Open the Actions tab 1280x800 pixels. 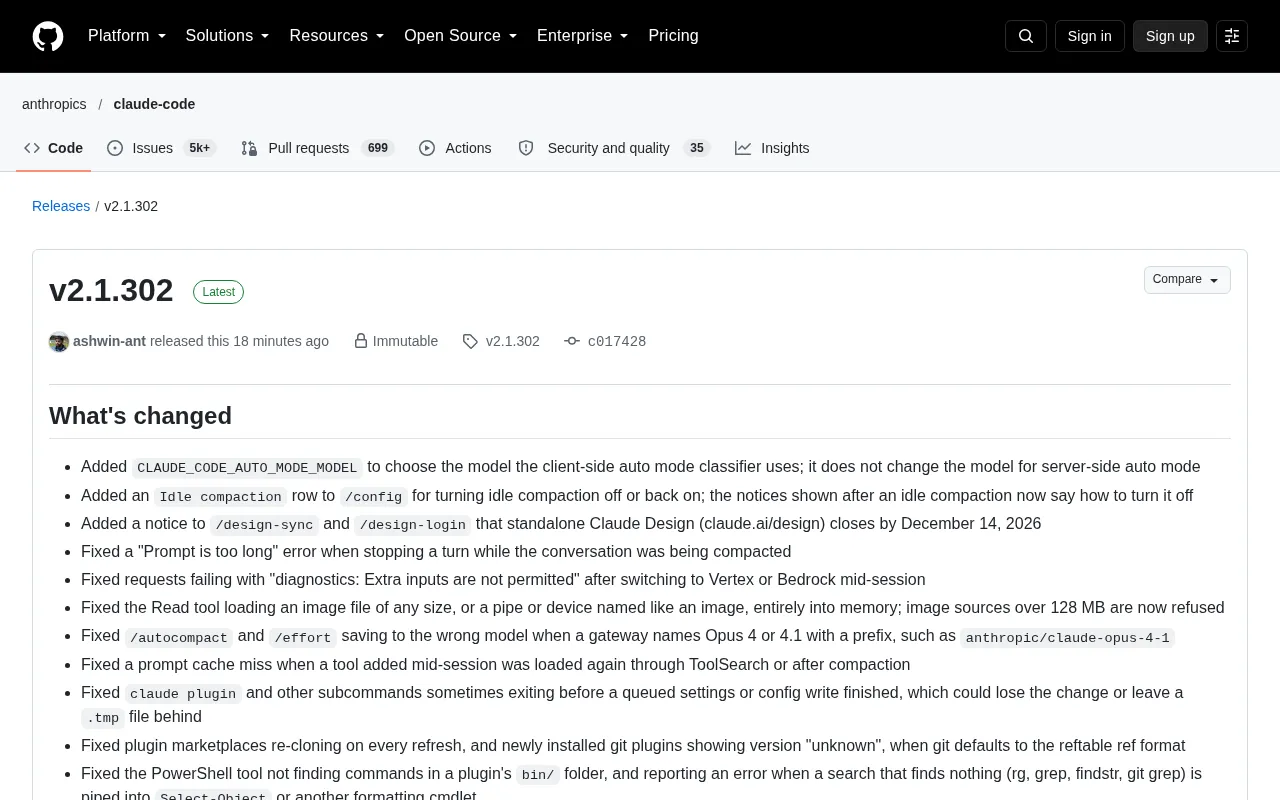pyautogui.click(x=455, y=148)
